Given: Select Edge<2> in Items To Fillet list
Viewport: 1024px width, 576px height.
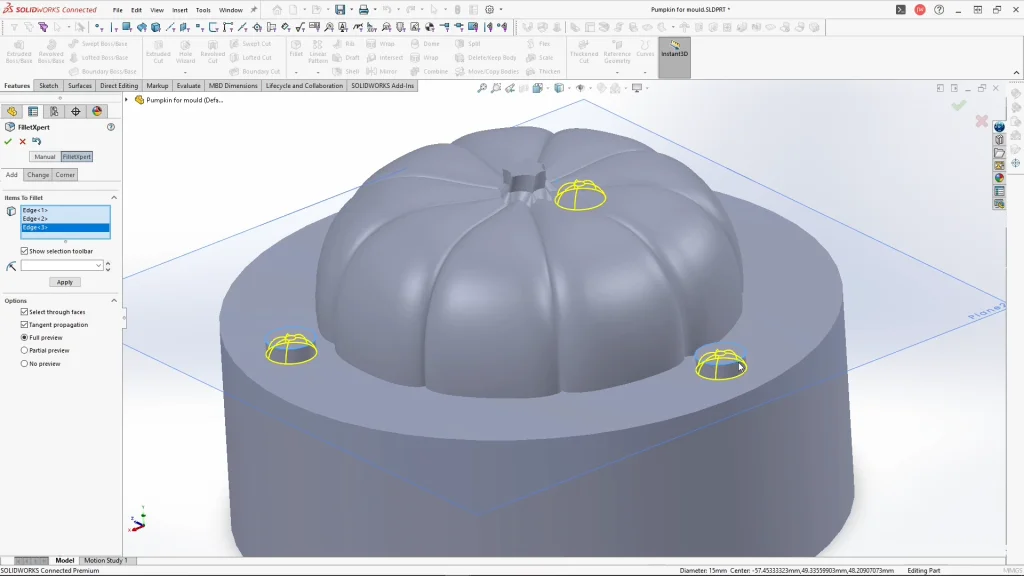Looking at the screenshot, I should 36,219.
